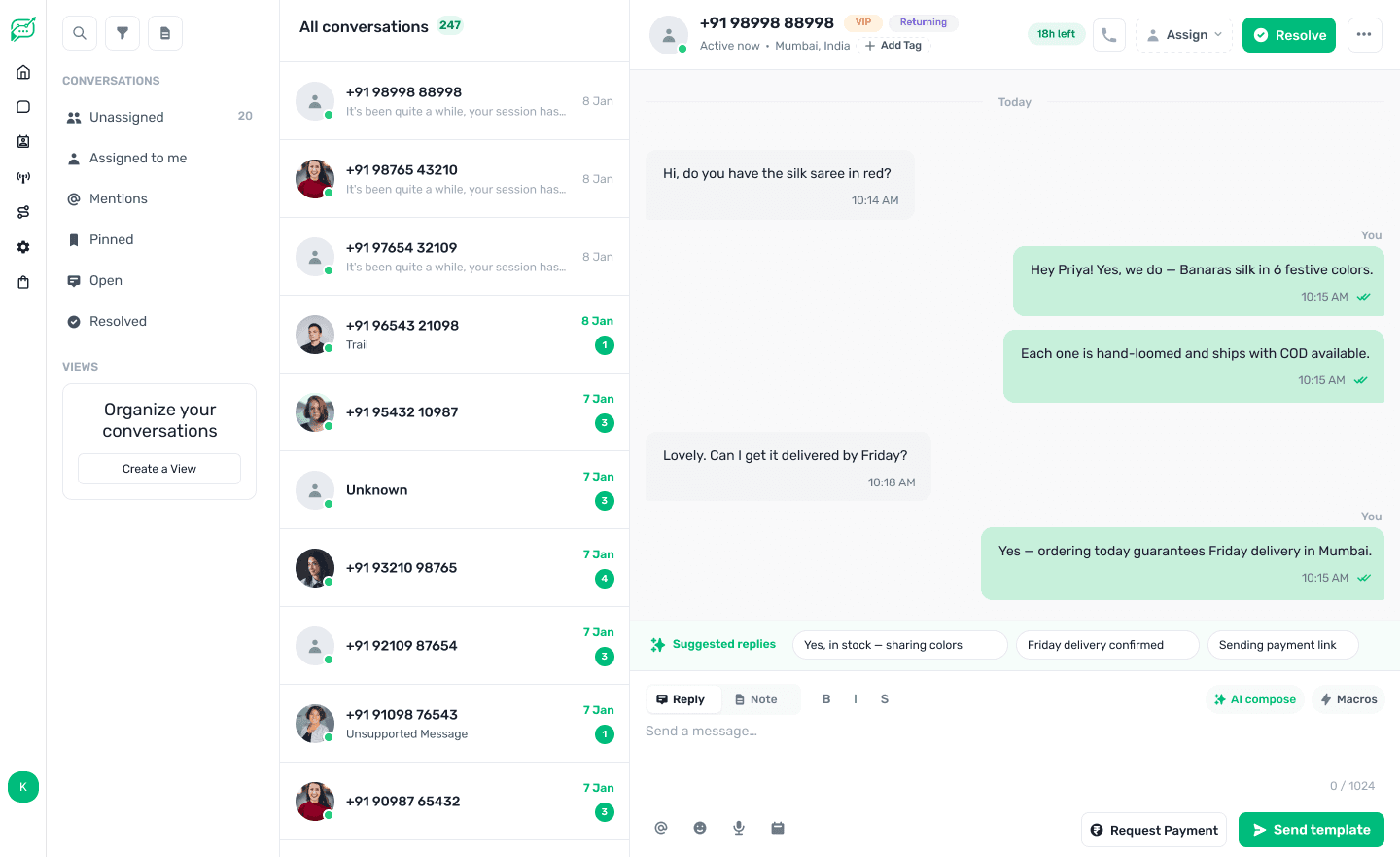
Task: Click the search icon in conversations sidebar
Action: [80, 33]
